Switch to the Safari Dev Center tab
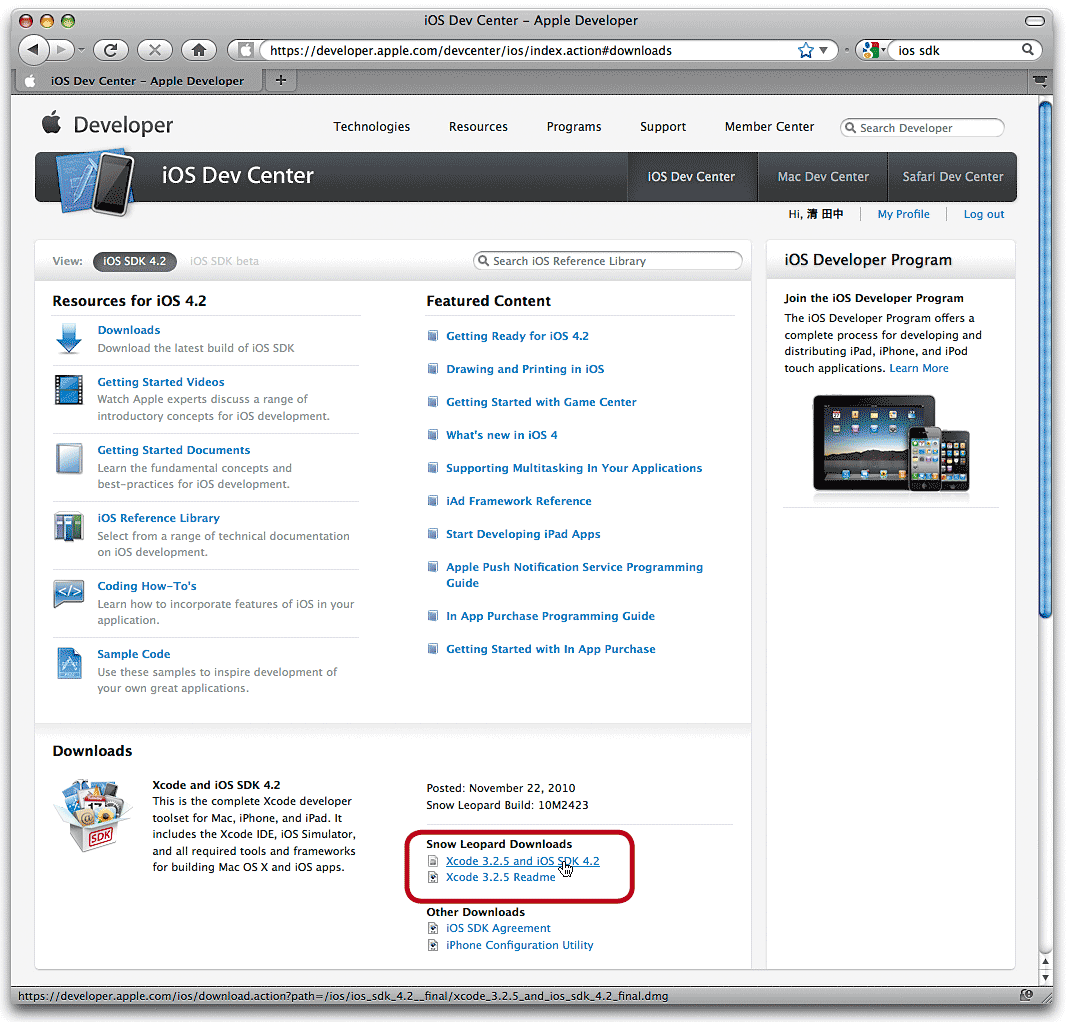This screenshot has height=1023, width=1069. [952, 177]
